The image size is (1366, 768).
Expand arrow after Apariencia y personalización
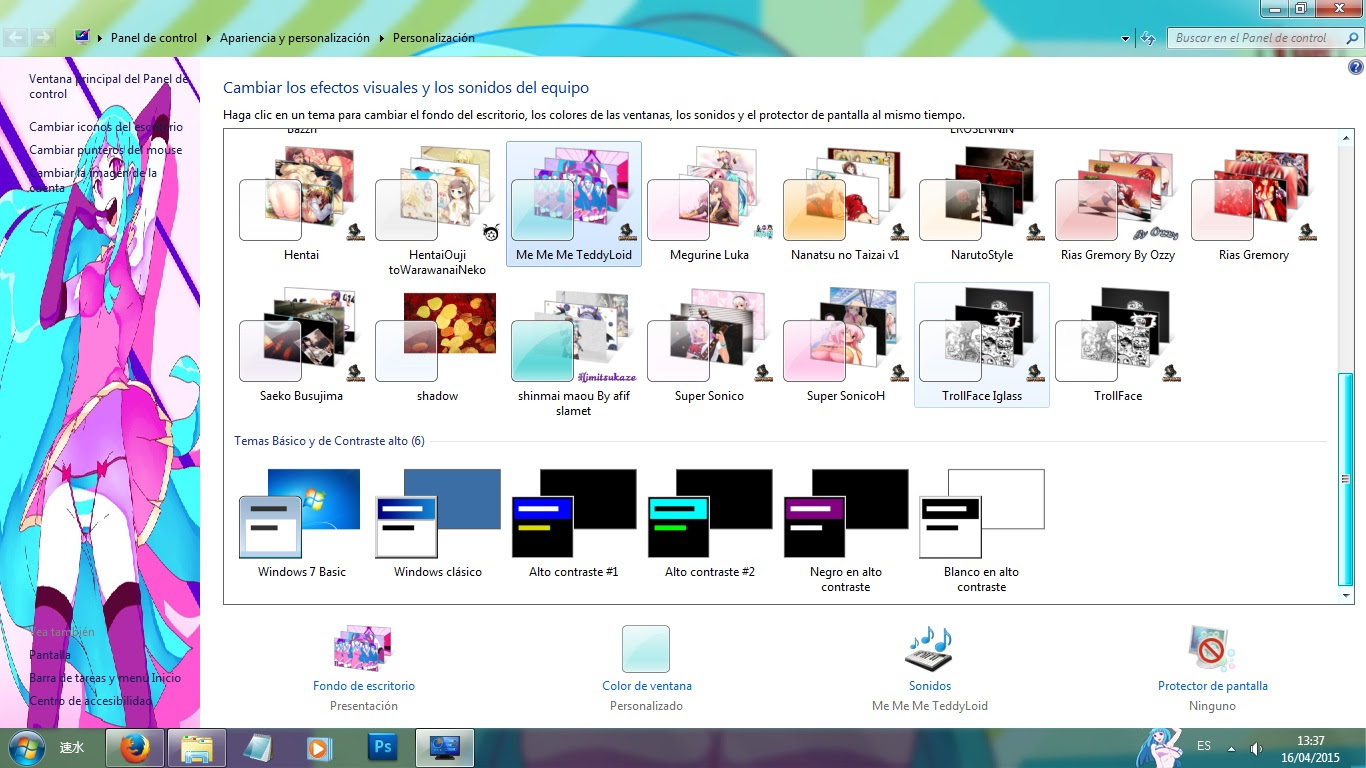[x=382, y=38]
